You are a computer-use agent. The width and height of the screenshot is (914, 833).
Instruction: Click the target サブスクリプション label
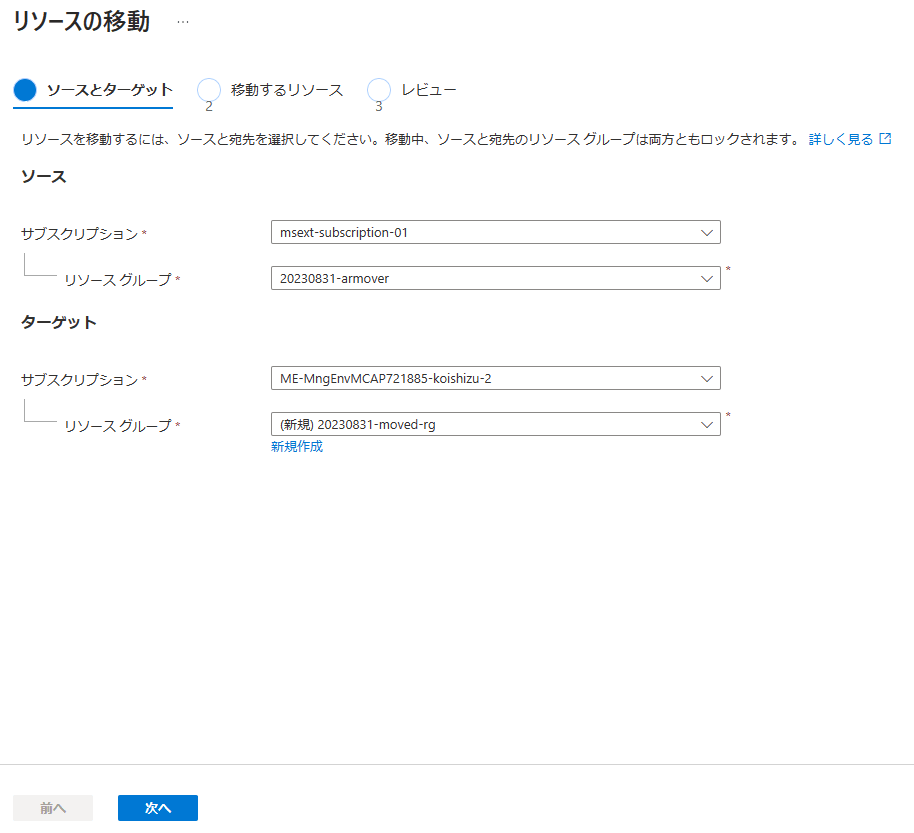[x=79, y=380]
